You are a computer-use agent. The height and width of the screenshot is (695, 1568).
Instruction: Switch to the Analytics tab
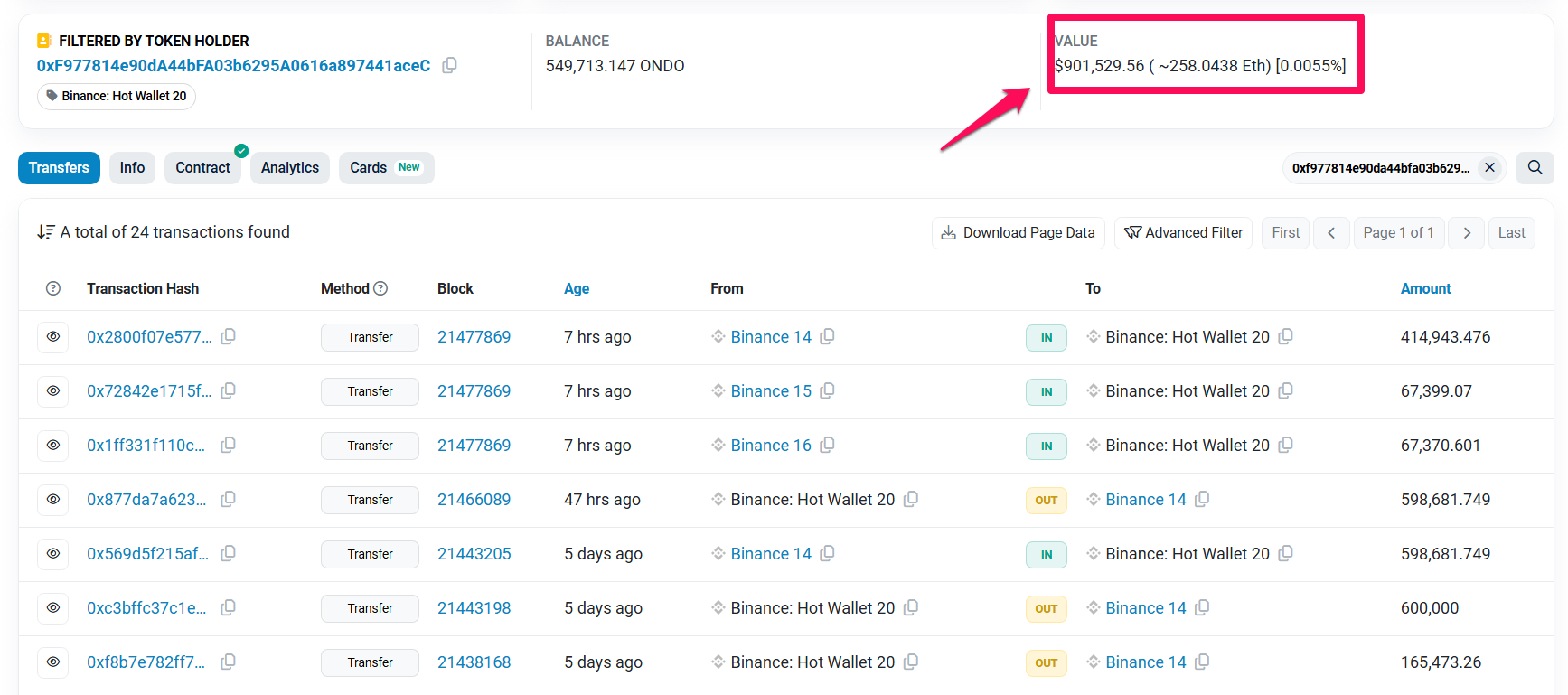point(289,167)
